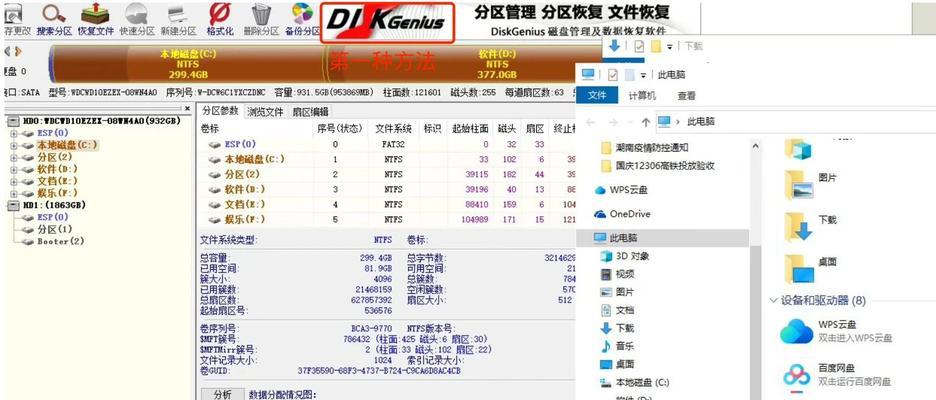Click the HD0 hard disk icon in tree
Screen dimensions: 936x400
click(x=15, y=121)
